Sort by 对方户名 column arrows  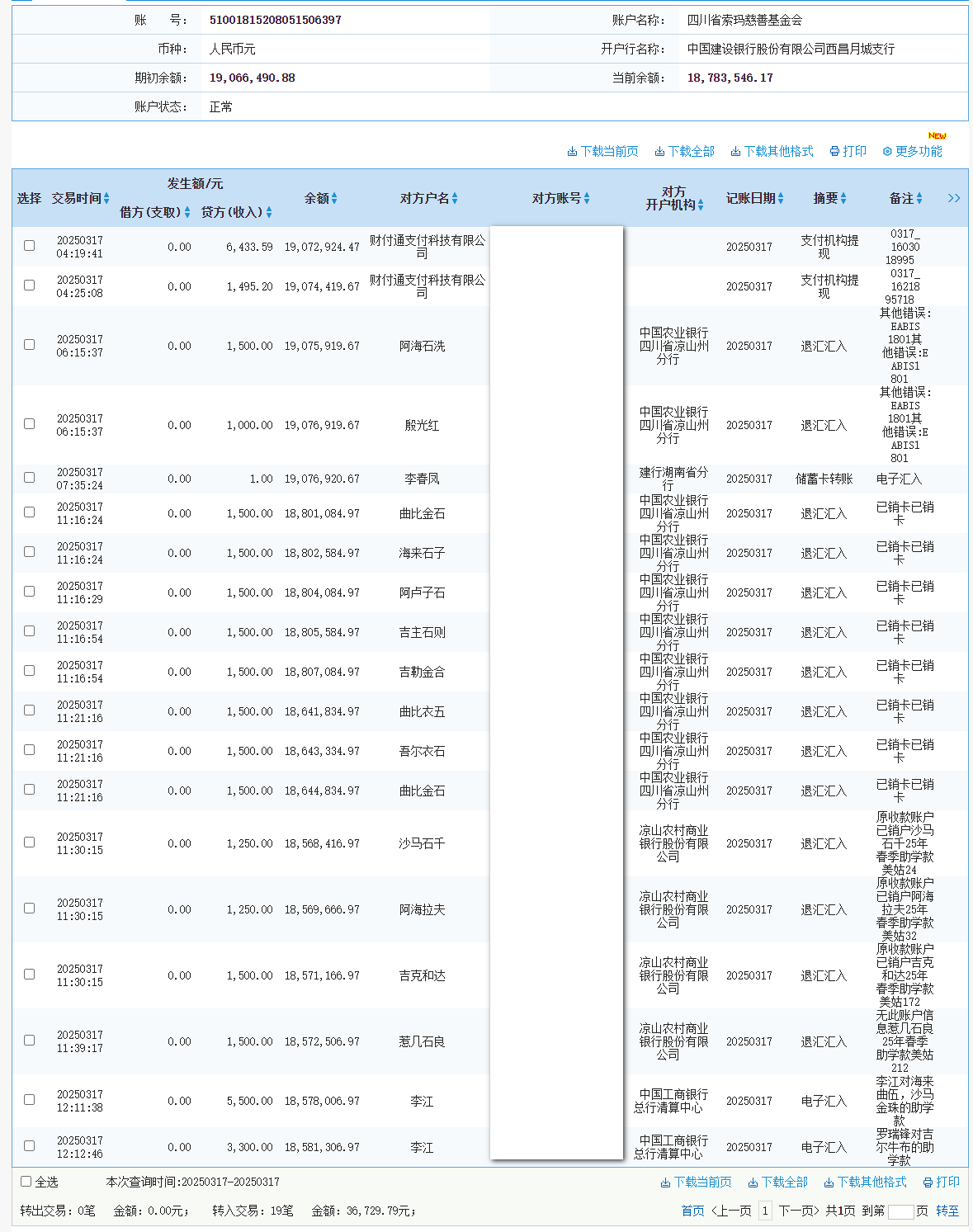coord(455,199)
